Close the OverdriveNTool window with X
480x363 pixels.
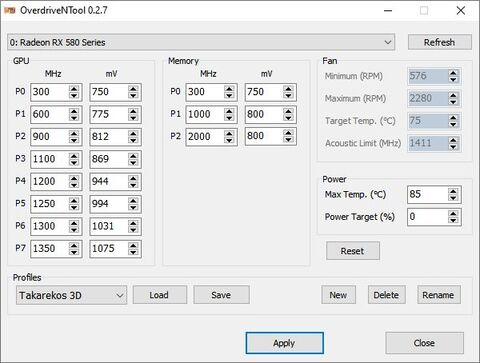click(x=461, y=11)
